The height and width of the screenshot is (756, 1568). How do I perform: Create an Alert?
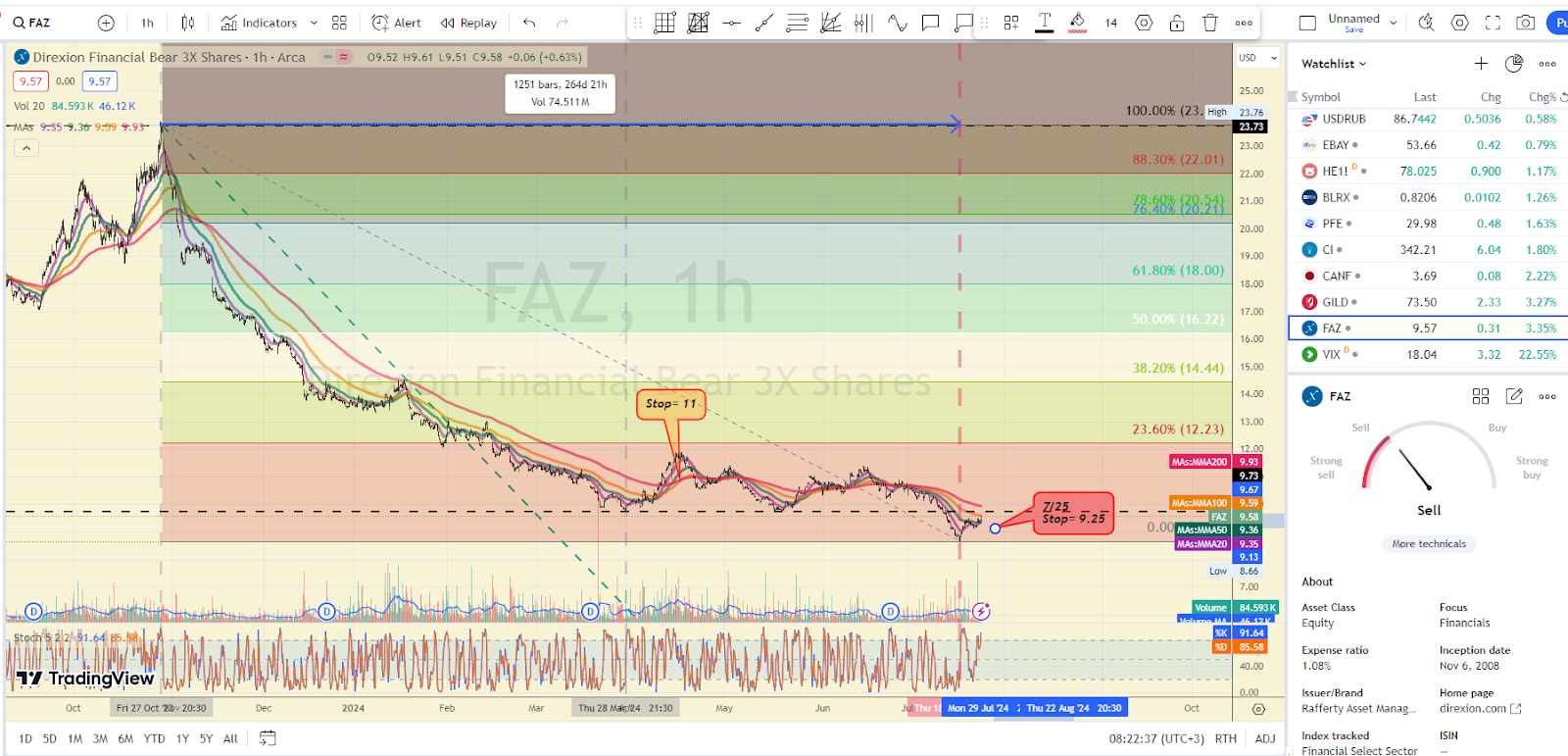(x=396, y=23)
